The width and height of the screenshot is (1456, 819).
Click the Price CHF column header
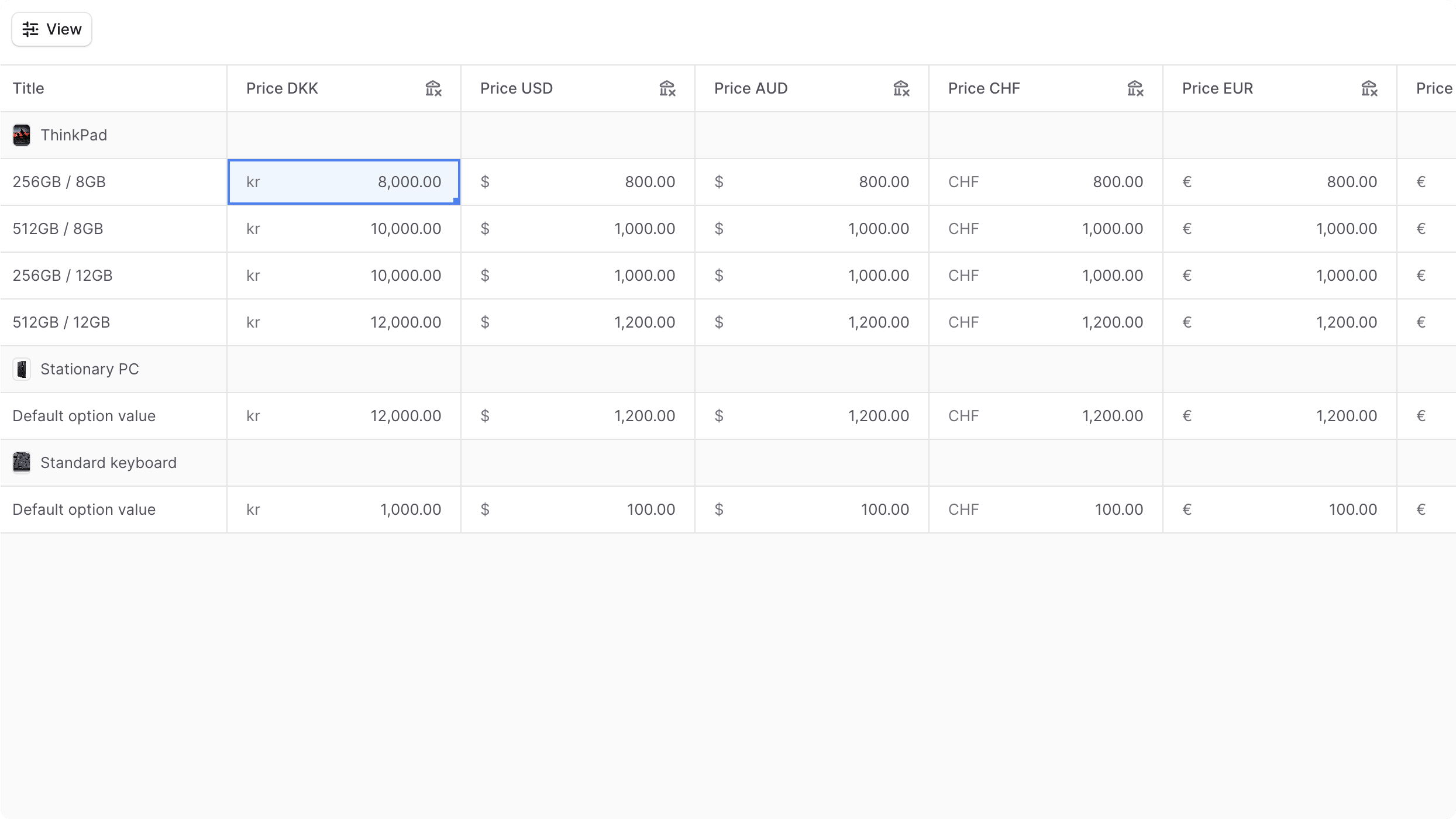point(984,88)
